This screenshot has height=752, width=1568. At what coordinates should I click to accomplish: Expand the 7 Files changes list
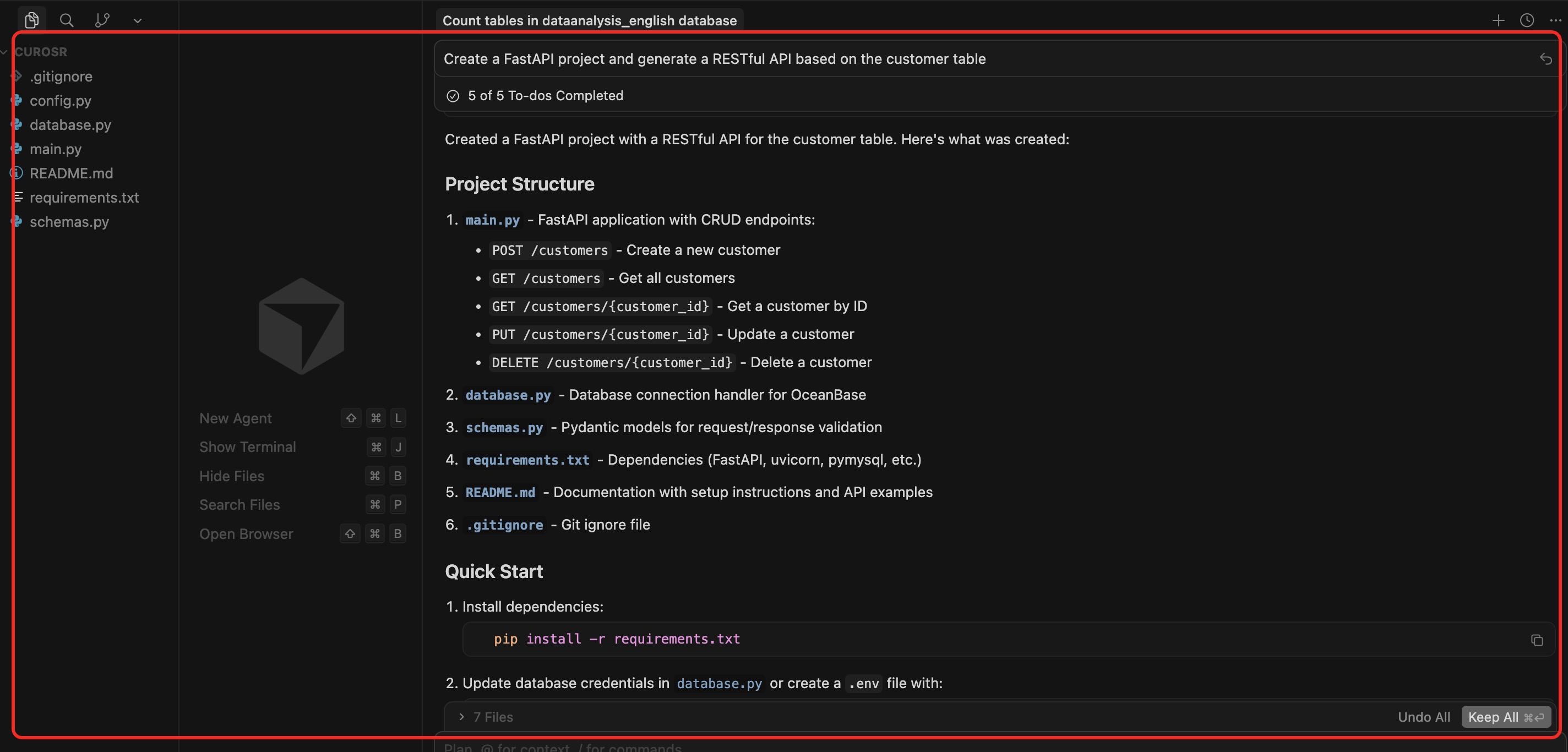(x=486, y=717)
